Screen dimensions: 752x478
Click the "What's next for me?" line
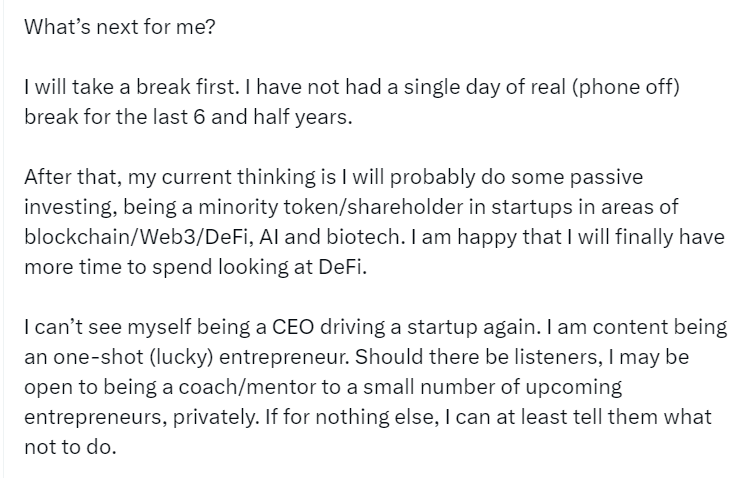click(x=120, y=27)
